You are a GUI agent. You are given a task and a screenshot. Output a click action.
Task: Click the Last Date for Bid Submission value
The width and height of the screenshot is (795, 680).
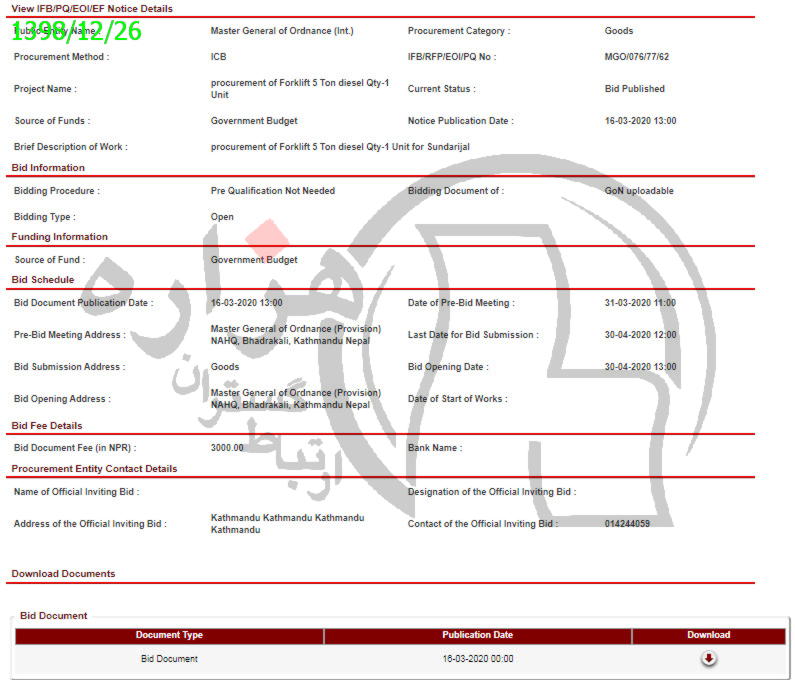pyautogui.click(x=640, y=335)
